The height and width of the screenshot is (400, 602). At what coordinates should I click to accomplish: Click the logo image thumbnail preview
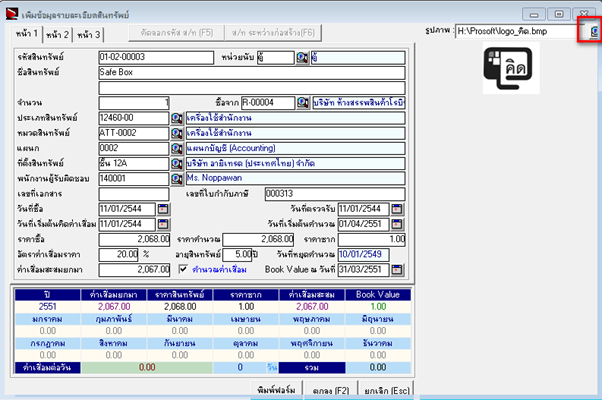coord(511,68)
